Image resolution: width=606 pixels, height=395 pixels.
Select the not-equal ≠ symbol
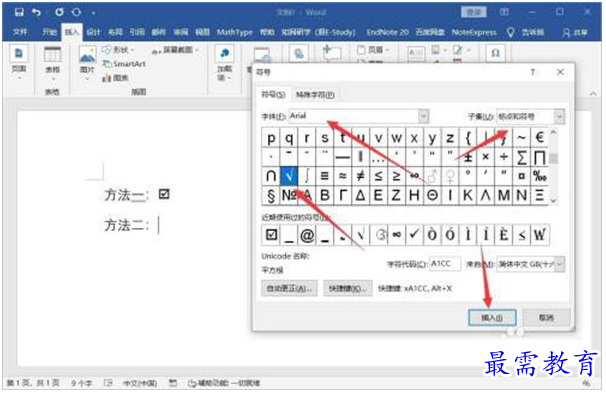click(x=360, y=176)
